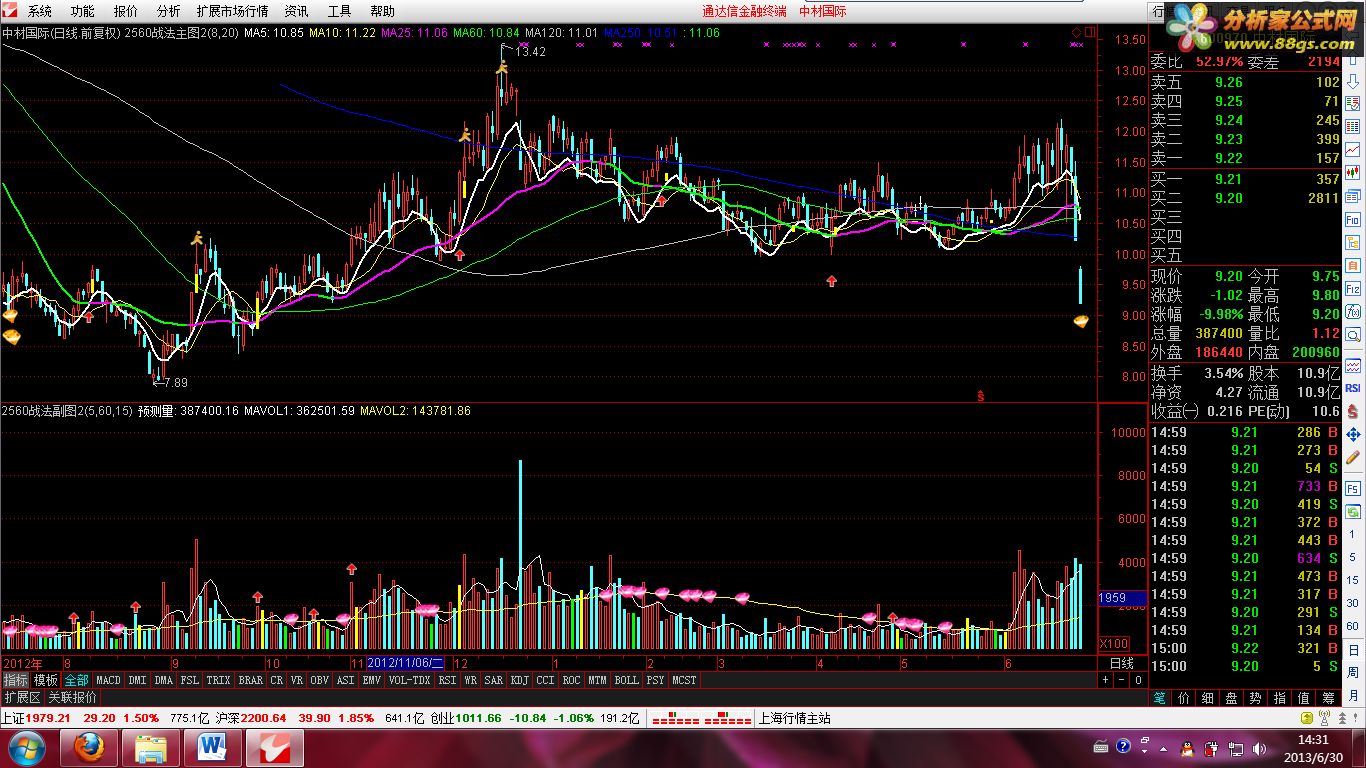Viewport: 1366px width, 768px height.
Task: Open Windows Explorer from the taskbar
Action: pyautogui.click(x=151, y=748)
